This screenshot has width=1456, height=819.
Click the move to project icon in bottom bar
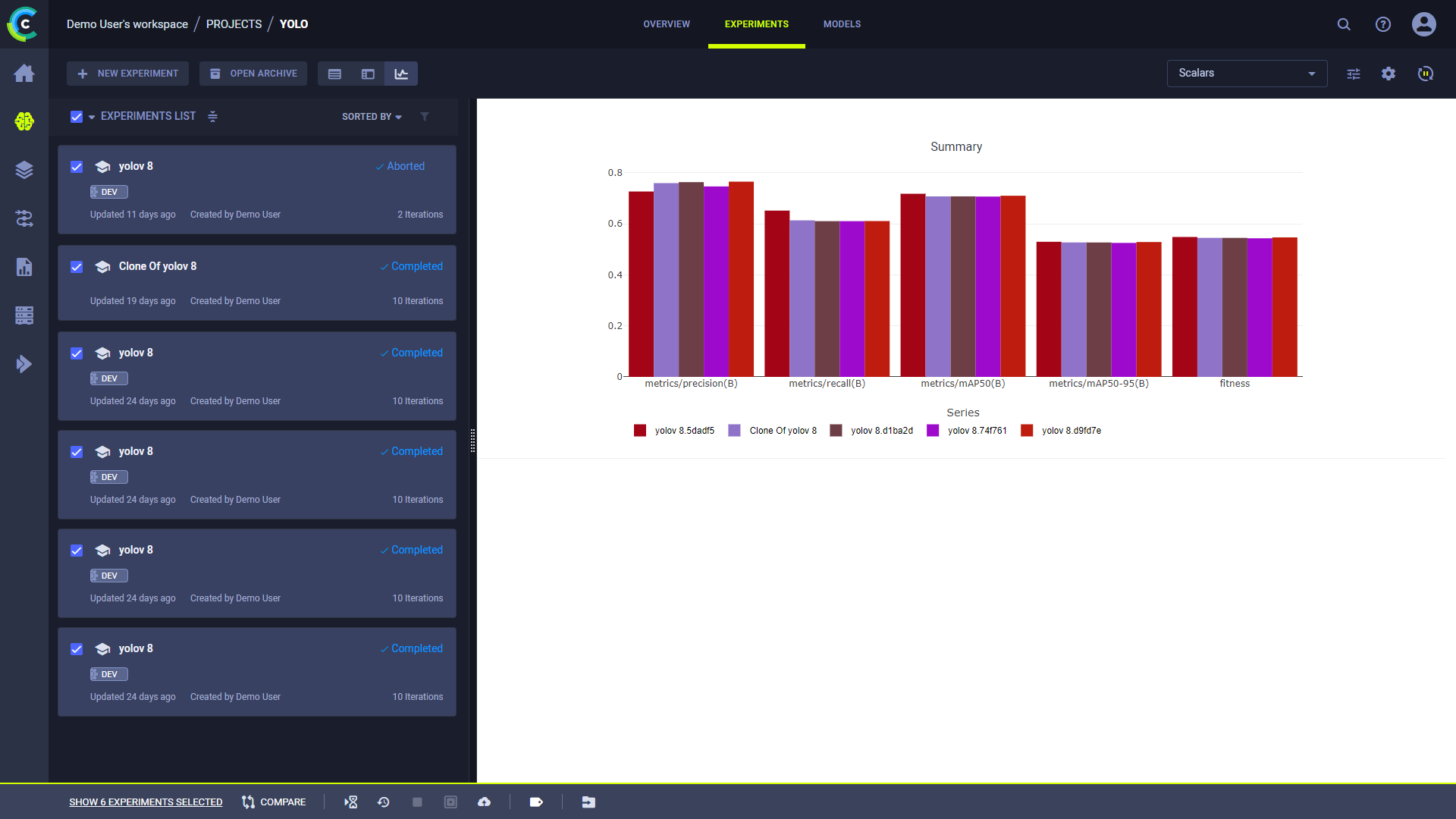pyautogui.click(x=588, y=802)
